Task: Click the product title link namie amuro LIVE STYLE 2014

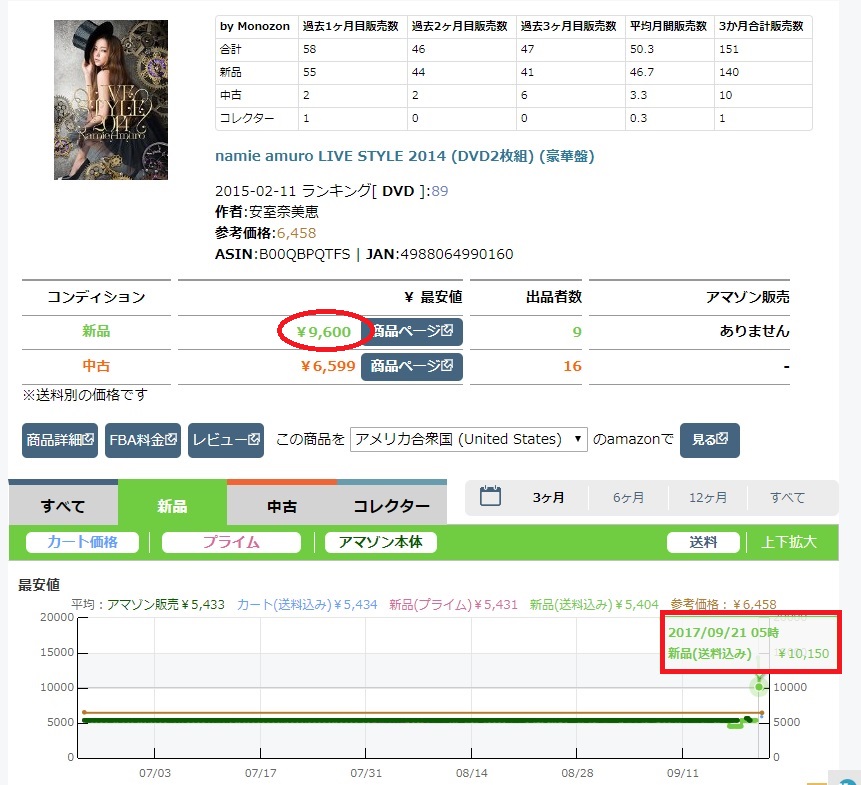Action: pos(405,156)
